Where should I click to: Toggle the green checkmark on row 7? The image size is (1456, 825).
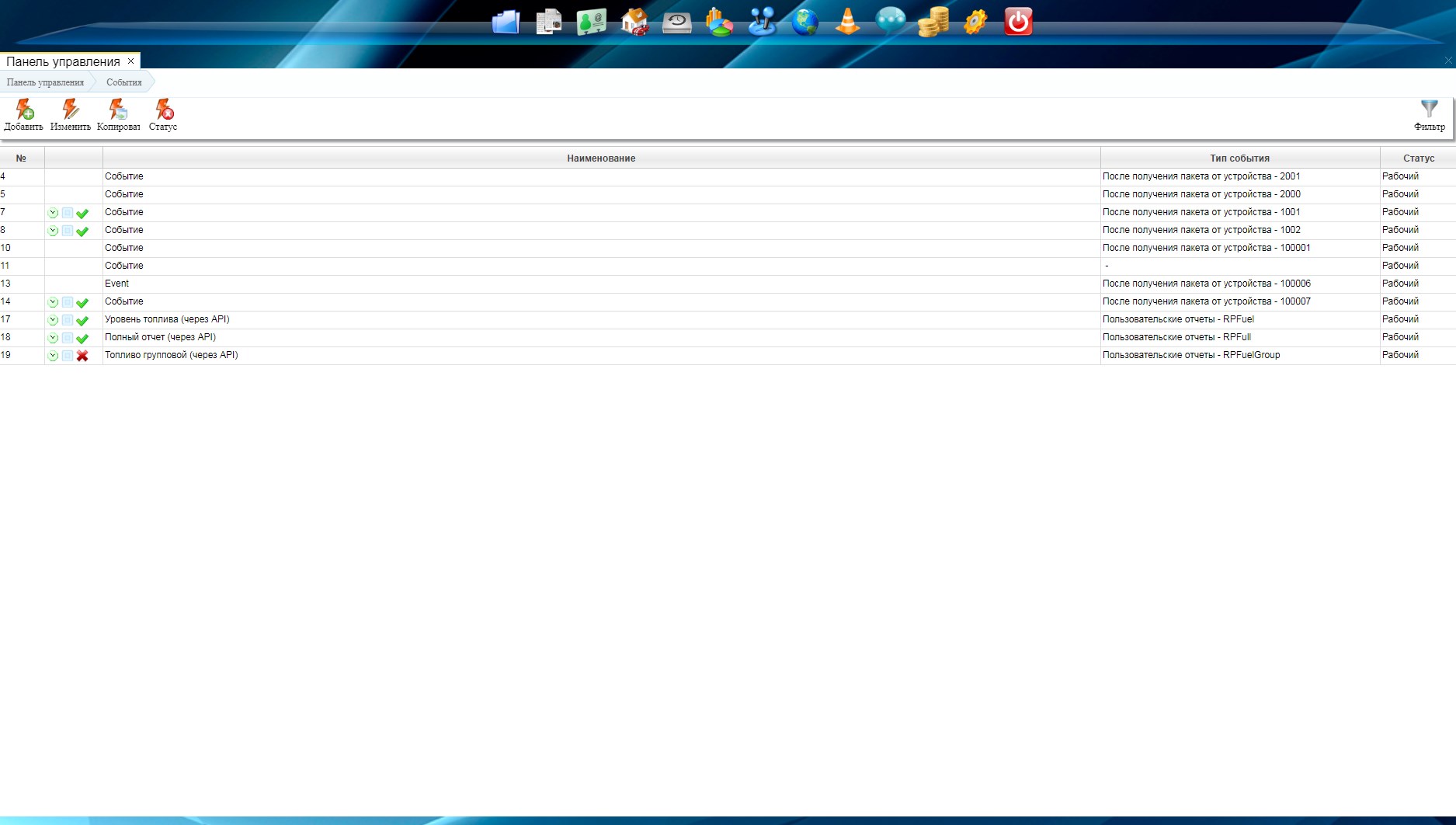[82, 213]
